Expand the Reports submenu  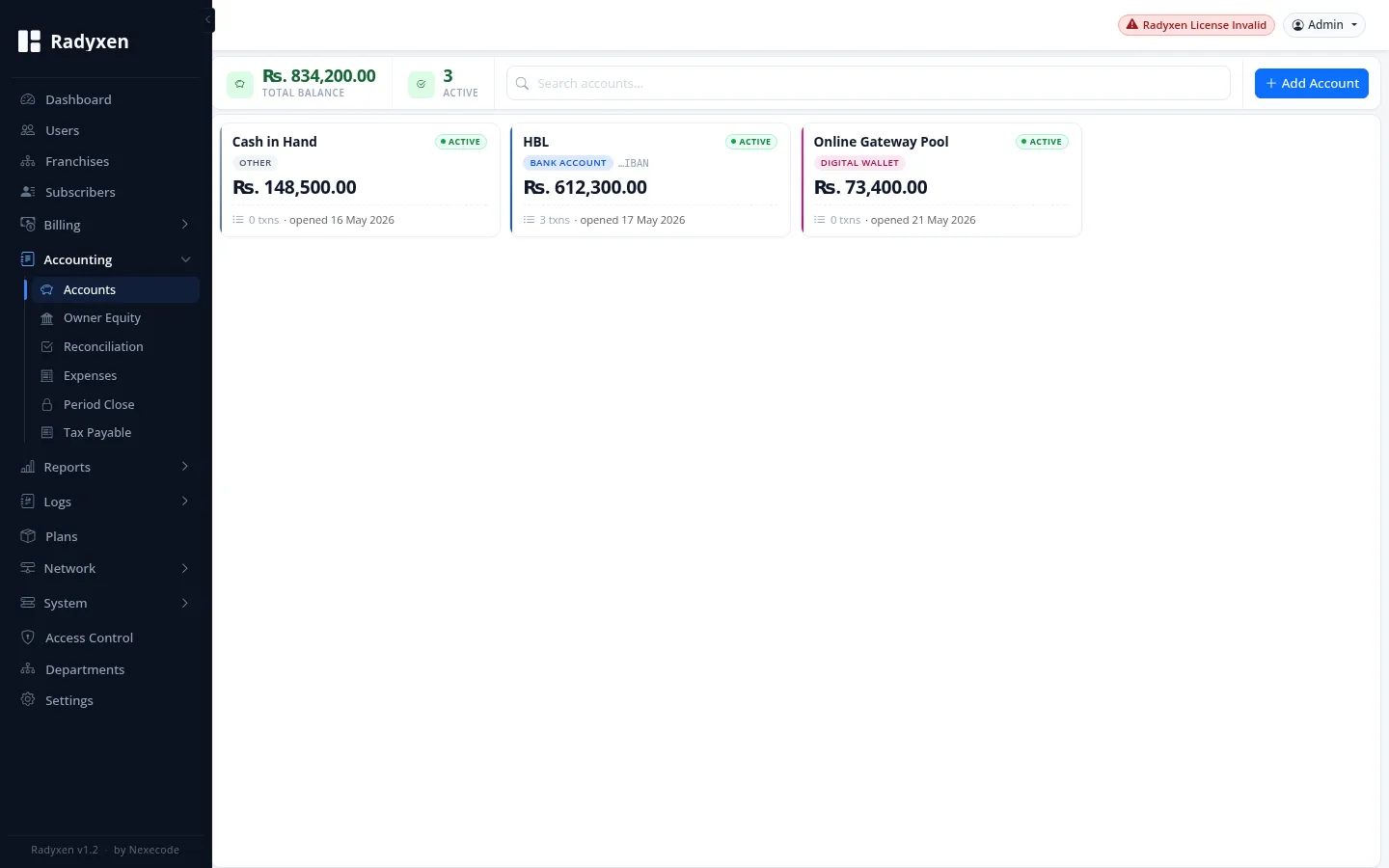pos(185,467)
